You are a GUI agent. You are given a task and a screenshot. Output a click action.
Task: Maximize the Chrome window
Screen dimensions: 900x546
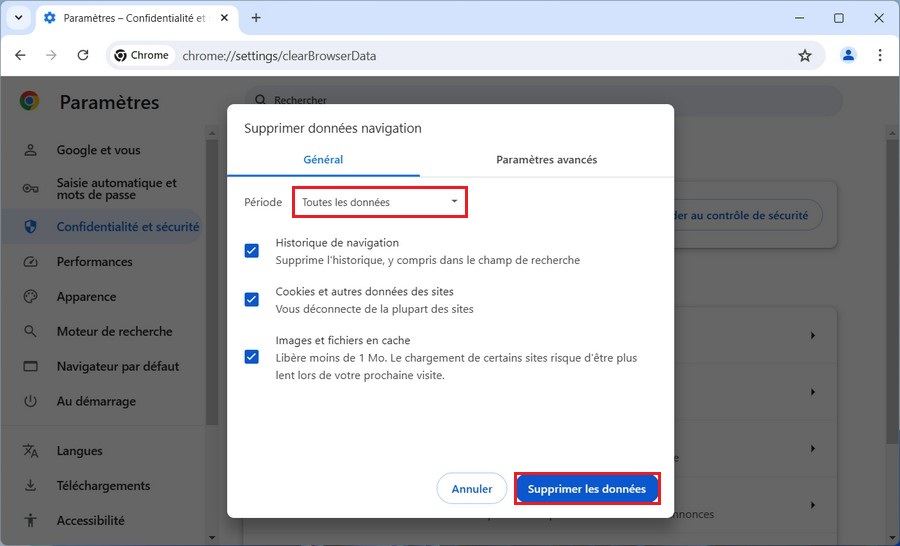click(839, 18)
